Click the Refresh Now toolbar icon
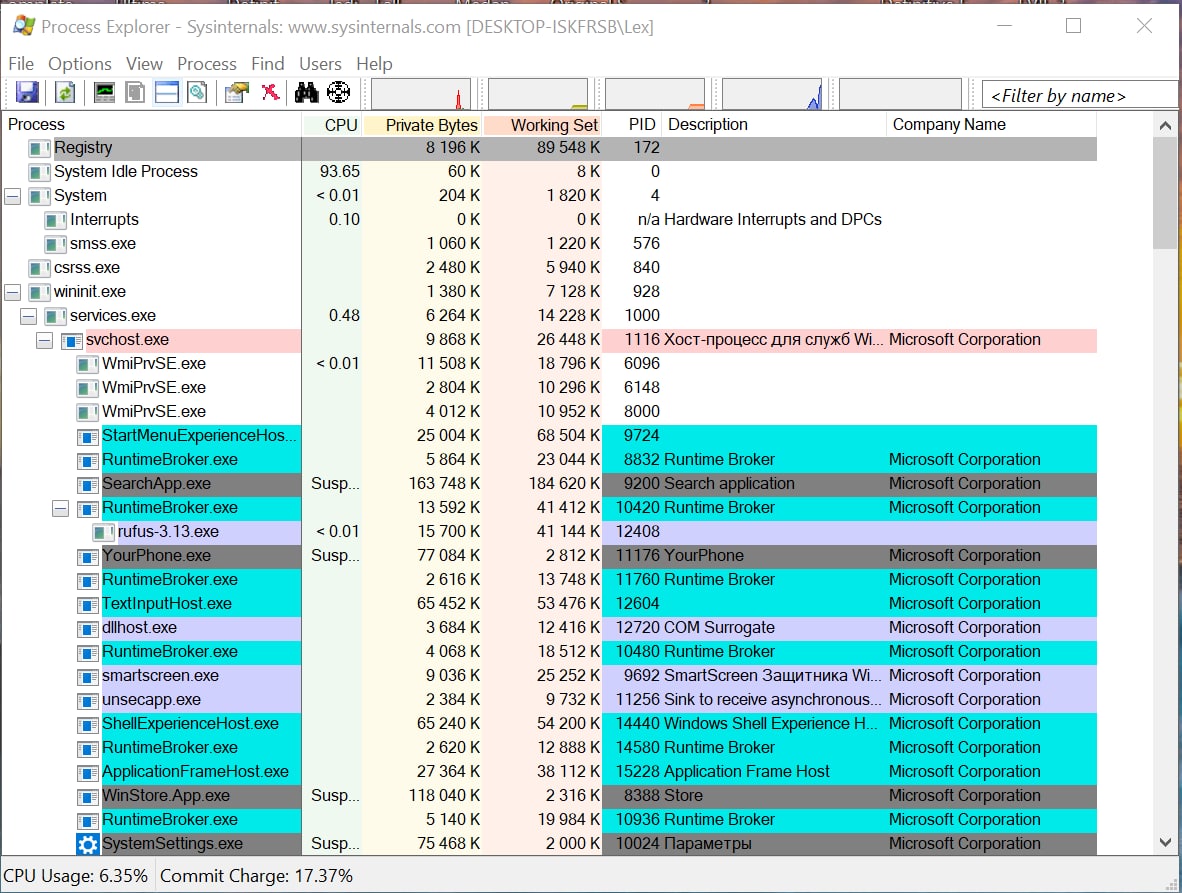1182x893 pixels. click(x=65, y=93)
